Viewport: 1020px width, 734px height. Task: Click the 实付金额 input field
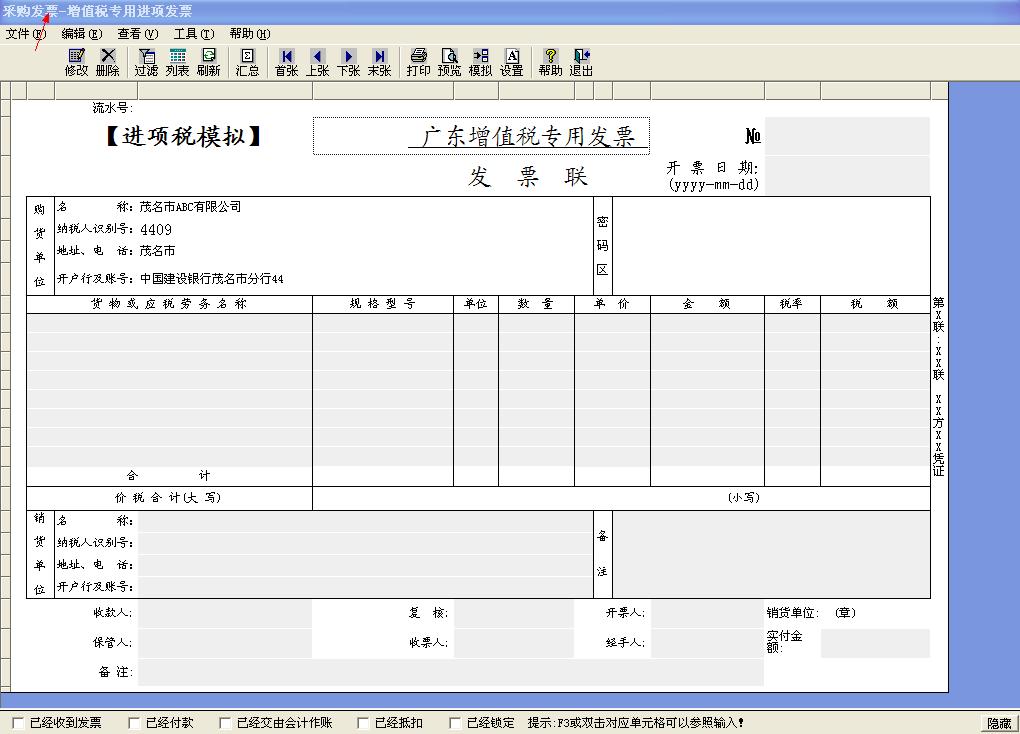point(875,643)
